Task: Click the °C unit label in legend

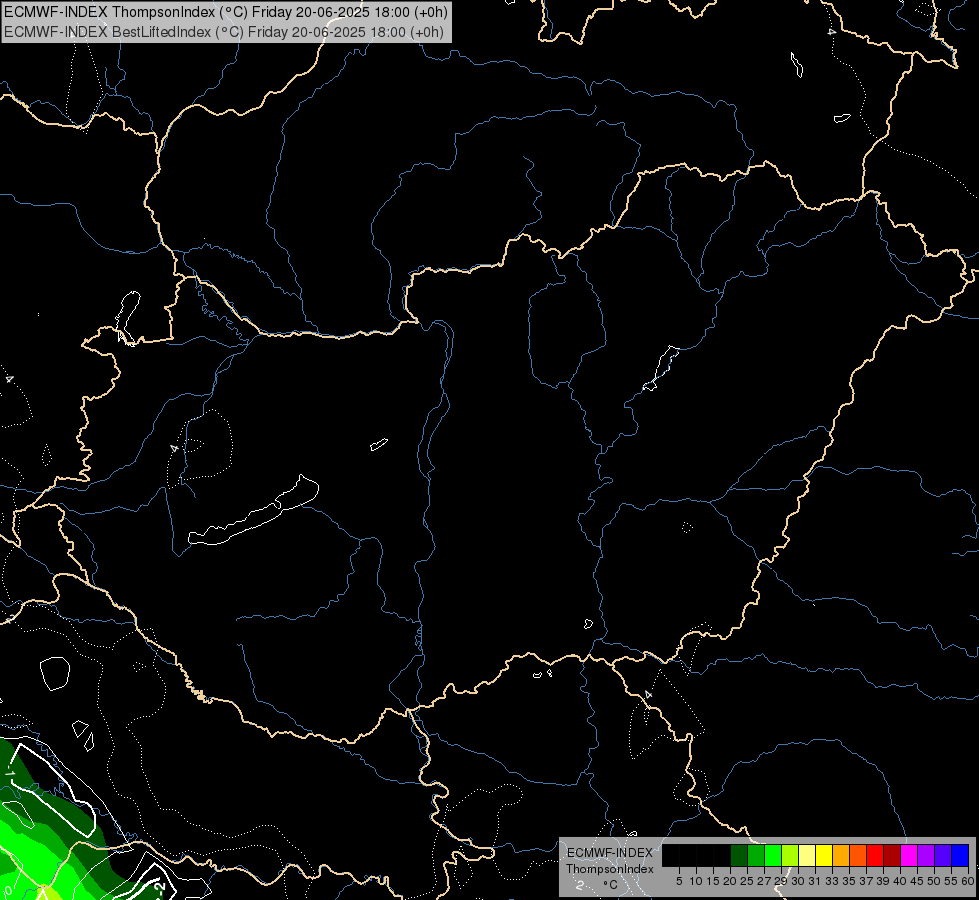Action: [x=610, y=885]
